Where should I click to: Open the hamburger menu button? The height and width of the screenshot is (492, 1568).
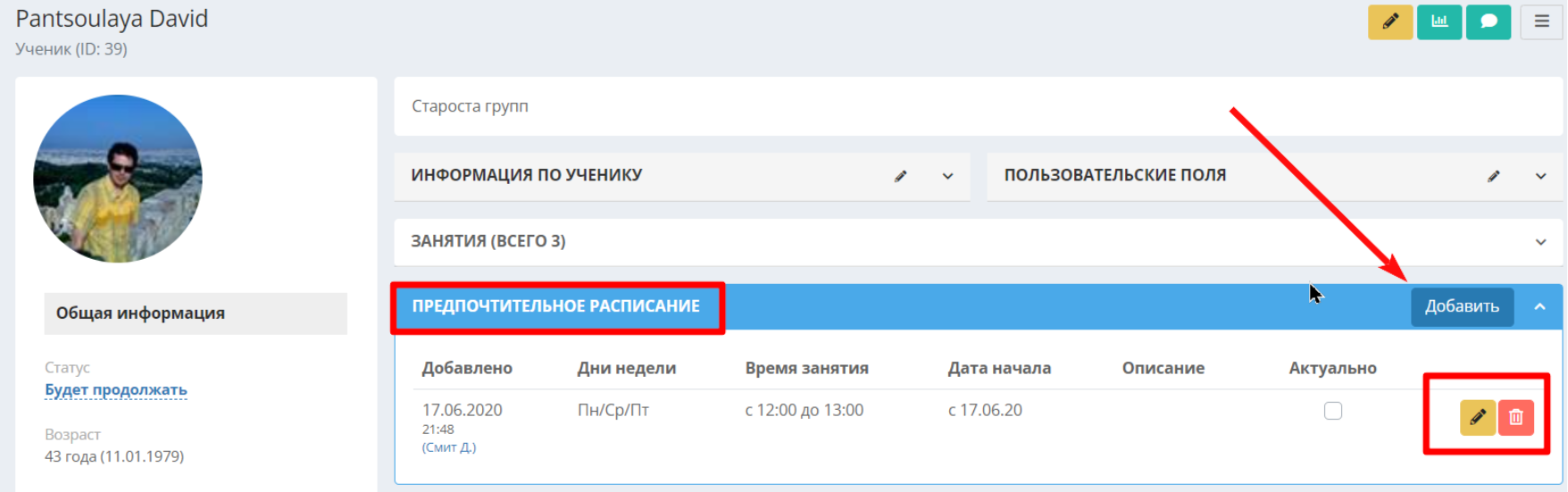[1542, 21]
